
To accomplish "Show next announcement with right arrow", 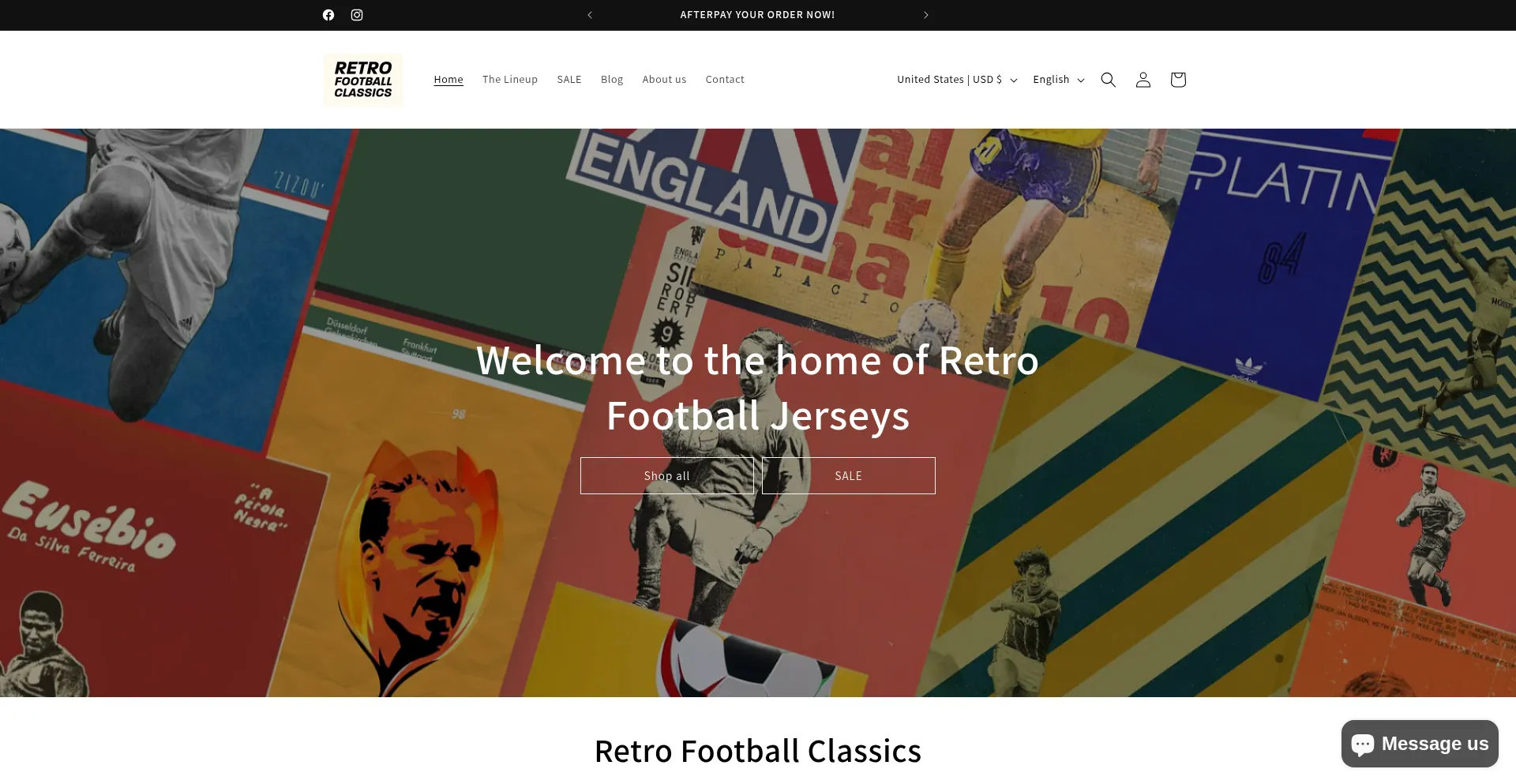I will coord(926,15).
